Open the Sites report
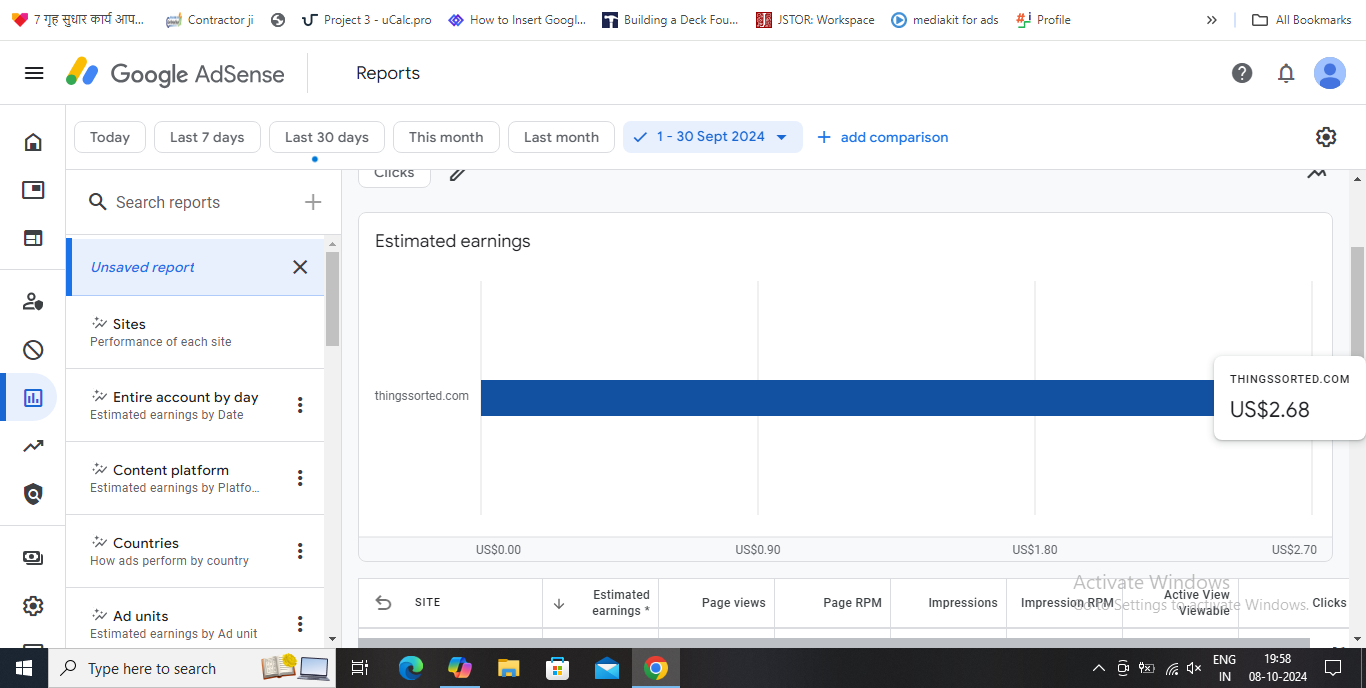1366x688 pixels. 195,332
